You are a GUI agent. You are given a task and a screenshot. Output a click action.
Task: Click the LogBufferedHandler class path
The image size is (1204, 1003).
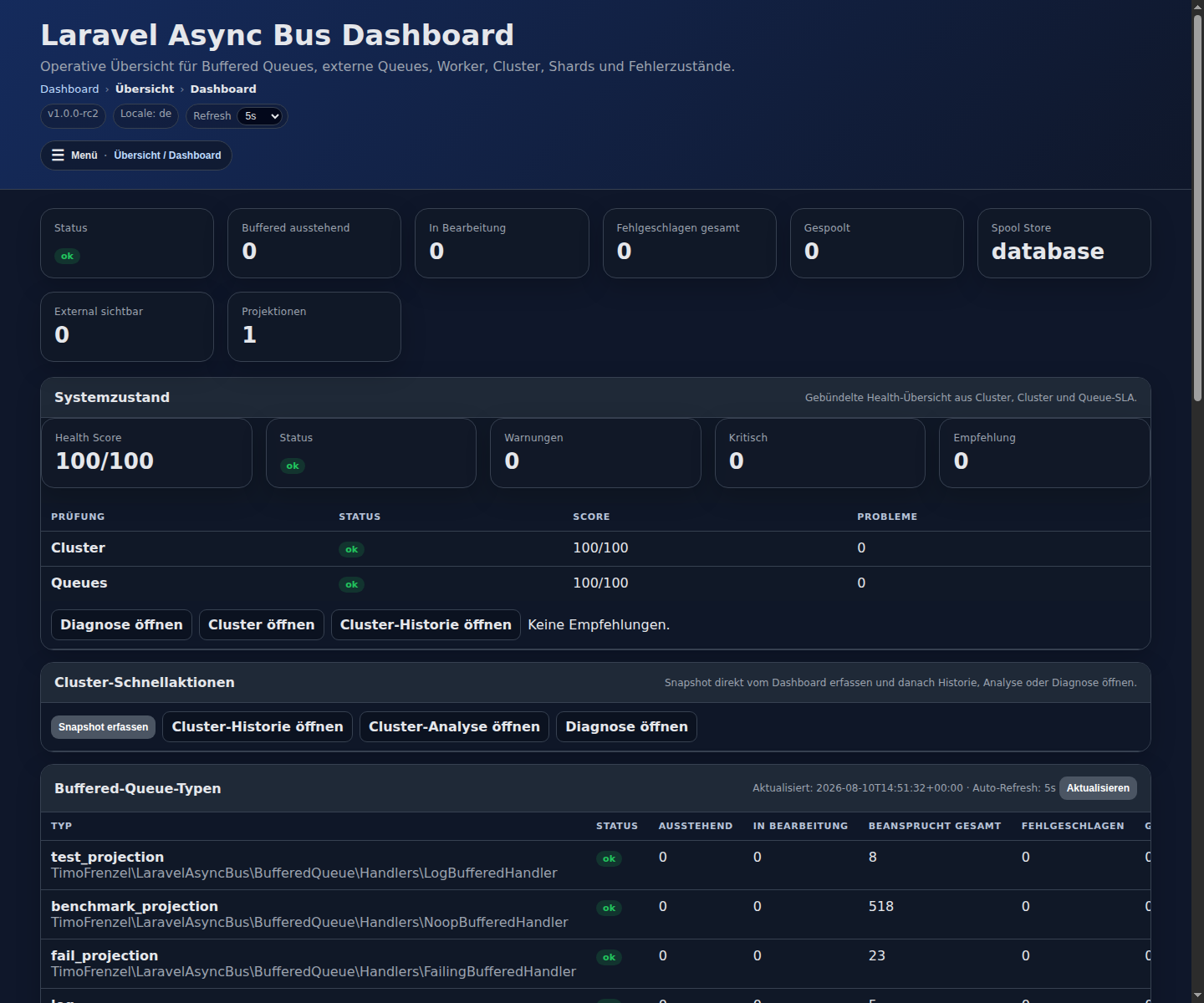[x=304, y=873]
